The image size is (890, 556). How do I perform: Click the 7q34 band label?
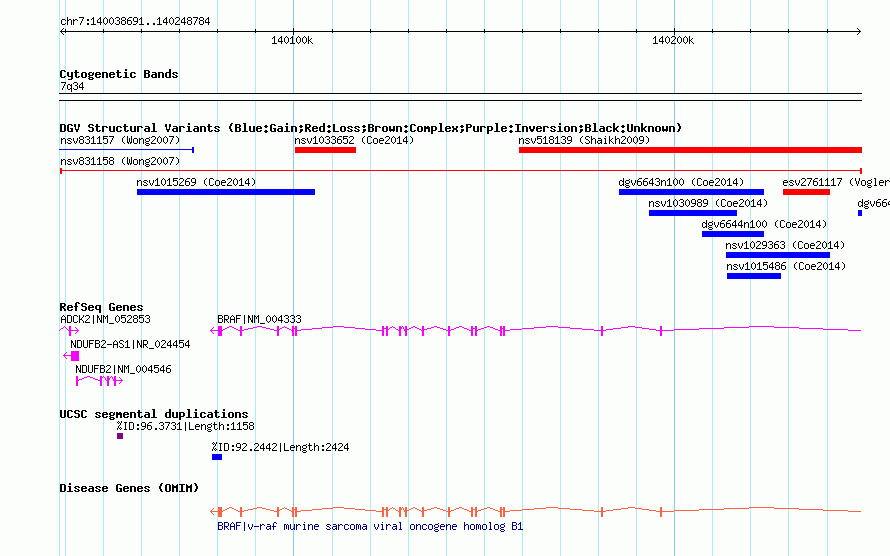[x=72, y=86]
